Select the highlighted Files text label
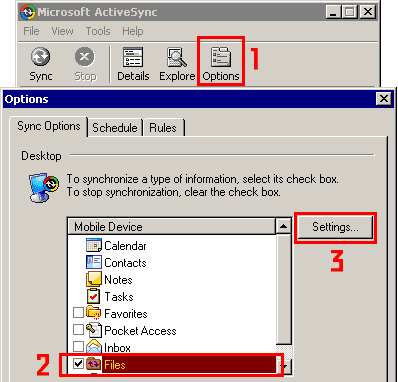The height and width of the screenshot is (382, 398). (x=115, y=365)
